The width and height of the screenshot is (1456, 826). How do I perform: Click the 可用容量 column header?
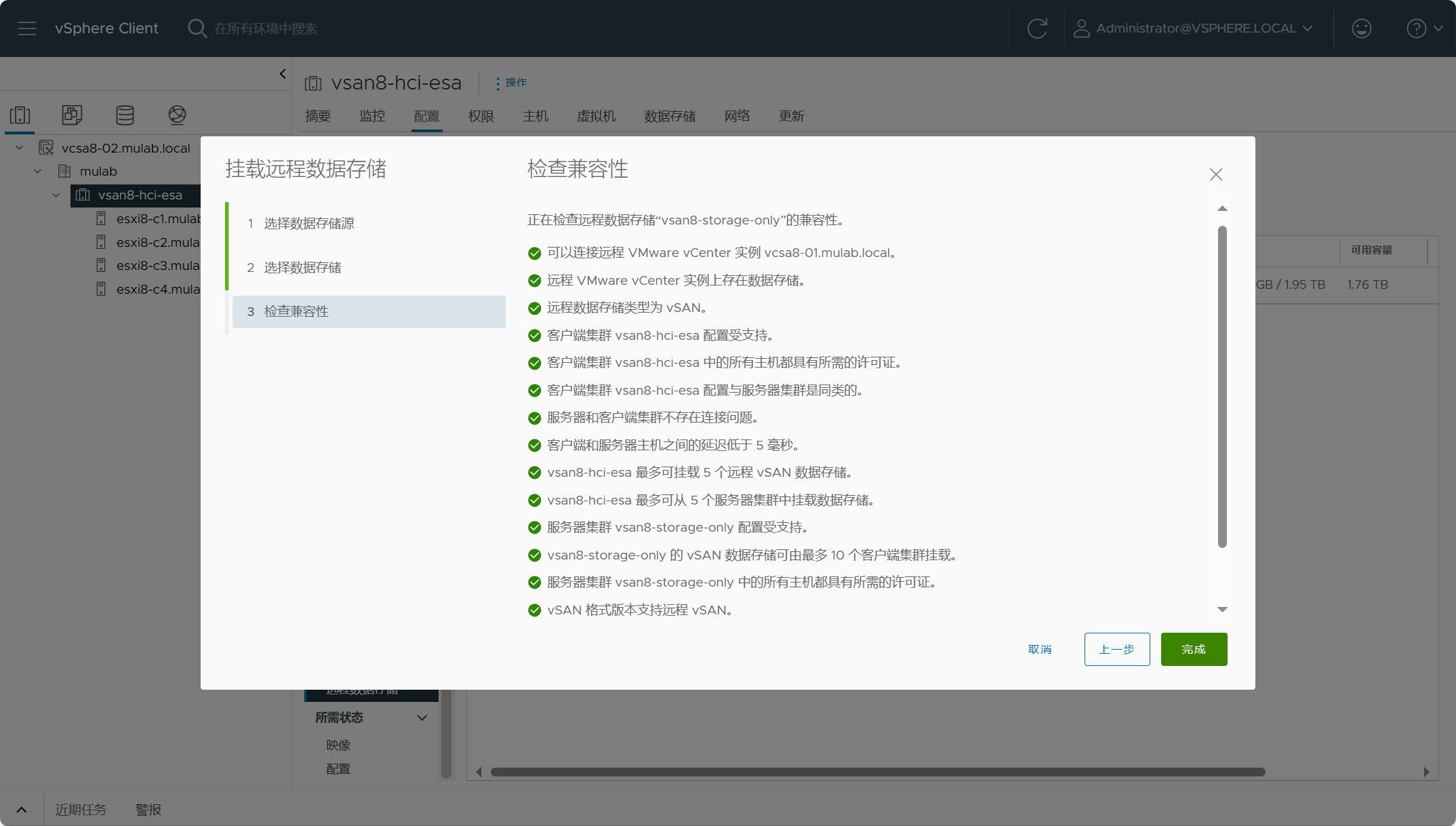1371,250
